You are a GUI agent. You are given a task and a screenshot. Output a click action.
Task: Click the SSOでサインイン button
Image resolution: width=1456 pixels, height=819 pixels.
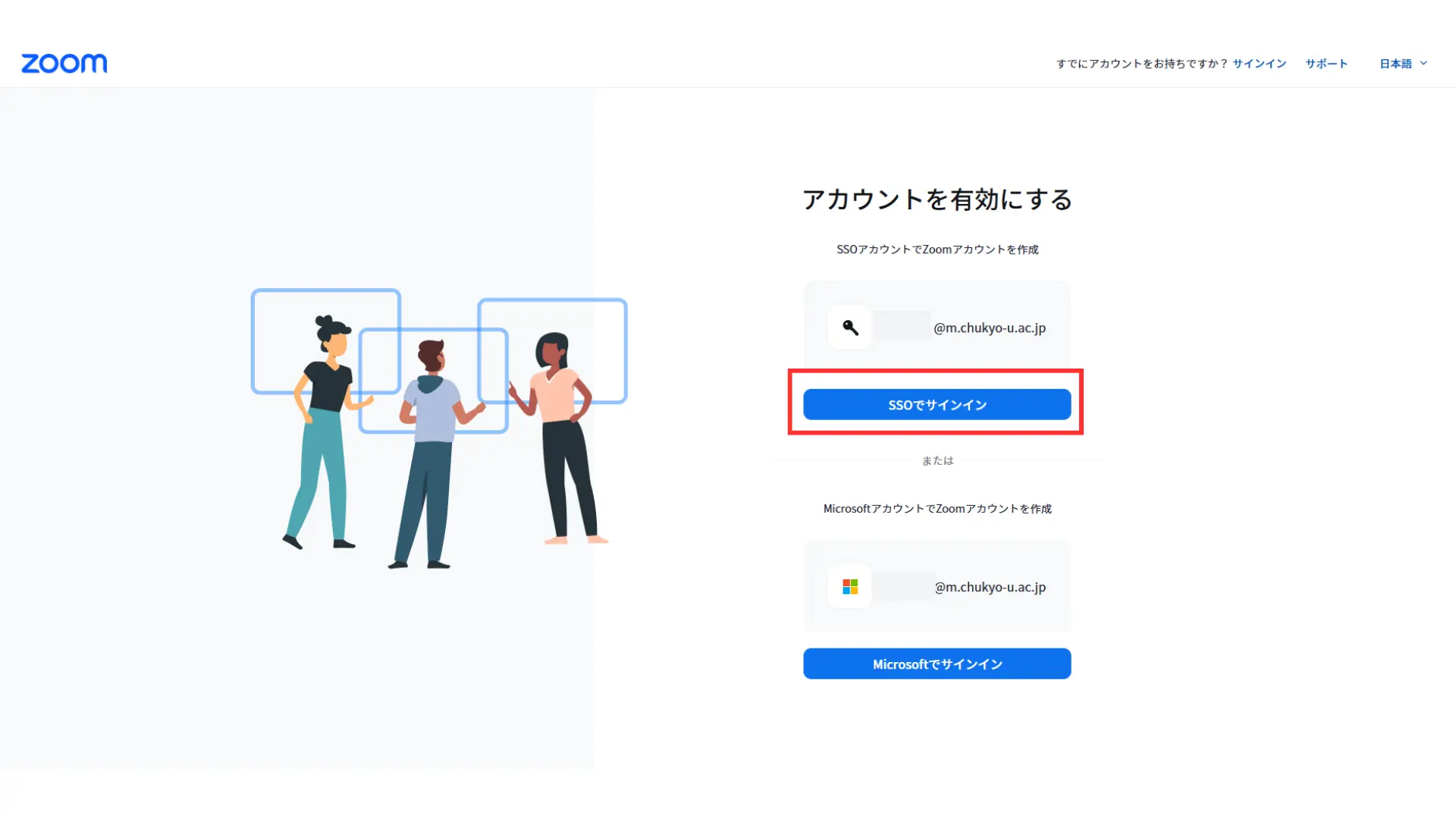coord(937,404)
